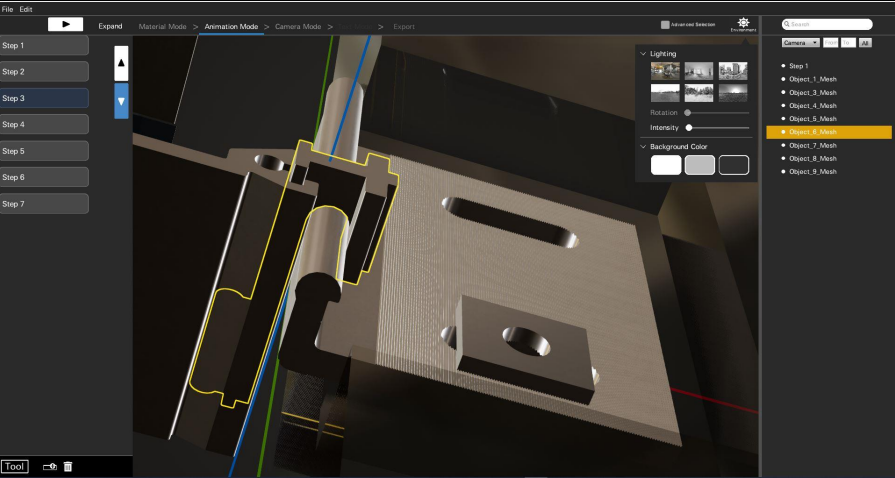Pick the sunset field lighting preset
Viewport: 895px width, 478px height.
coord(732,92)
